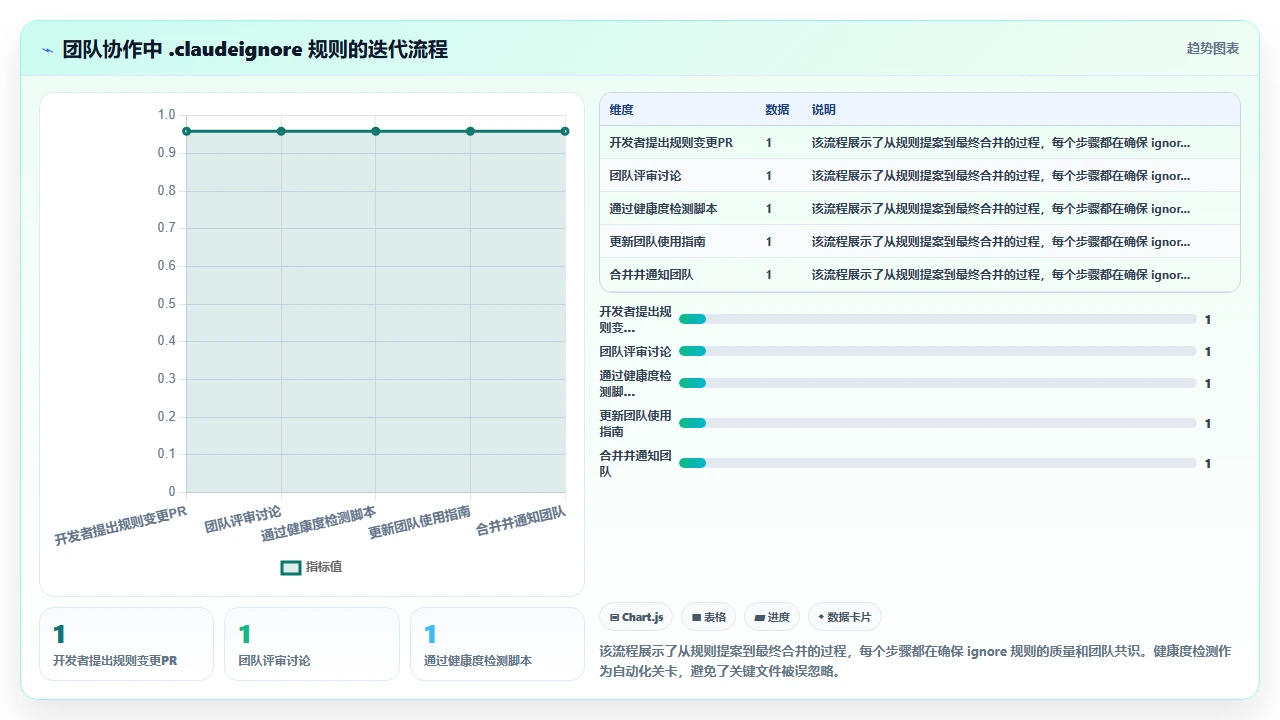
Task: Click description cell in 团队评审讨论 row
Action: pos(1001,176)
